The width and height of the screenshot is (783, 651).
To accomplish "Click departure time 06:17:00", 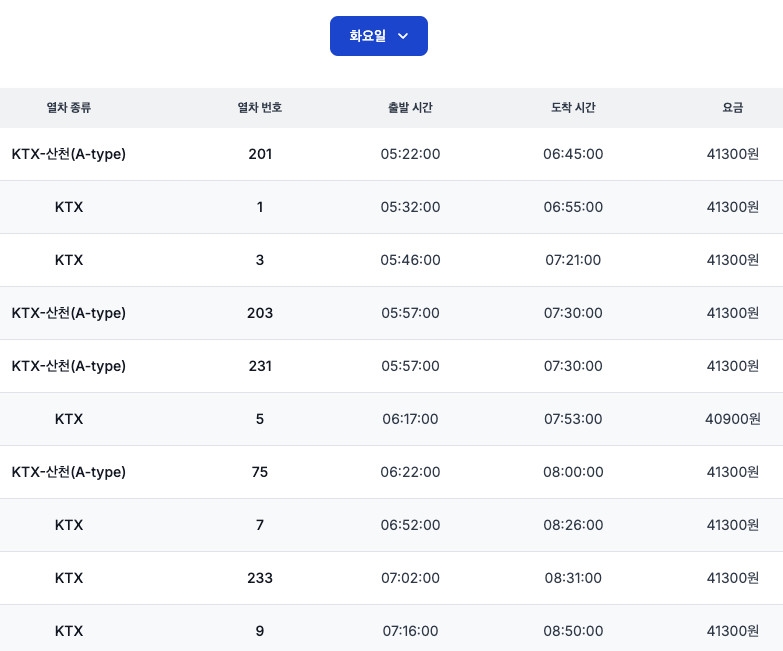I will [410, 419].
